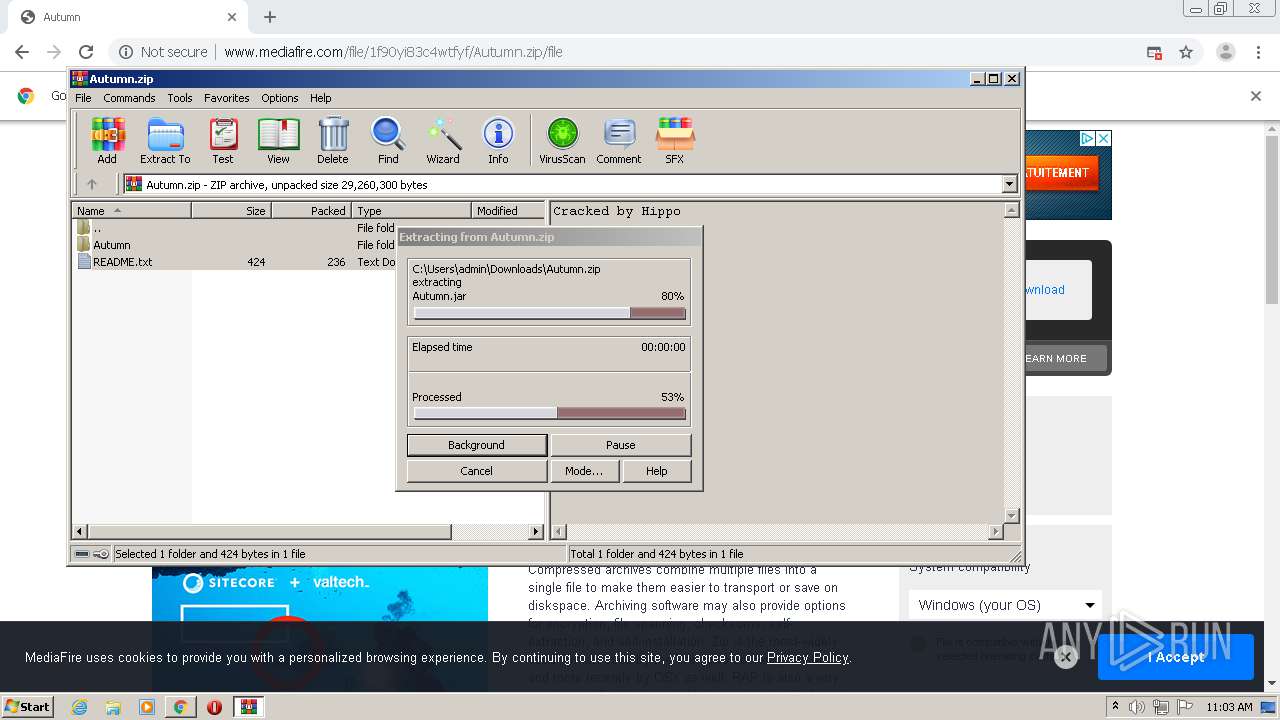Open the File menu in WinRAR

[83, 98]
